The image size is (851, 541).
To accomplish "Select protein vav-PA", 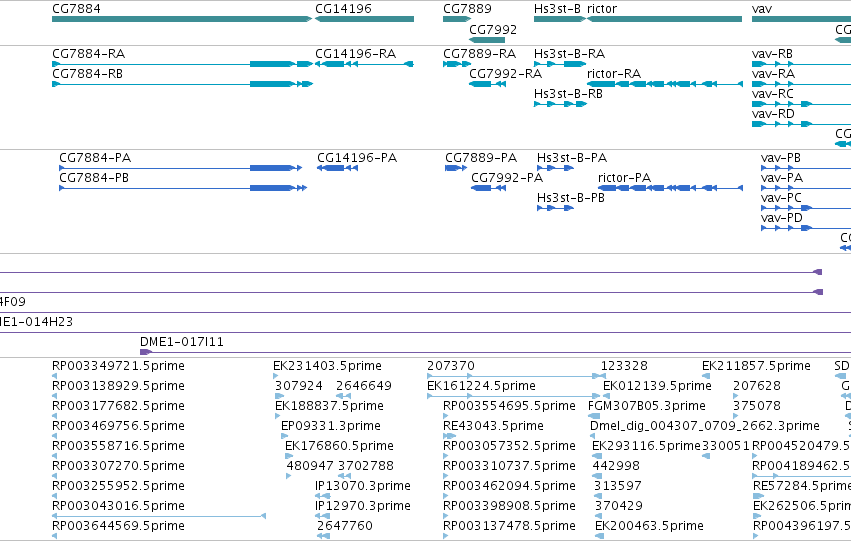I will pyautogui.click(x=806, y=188).
